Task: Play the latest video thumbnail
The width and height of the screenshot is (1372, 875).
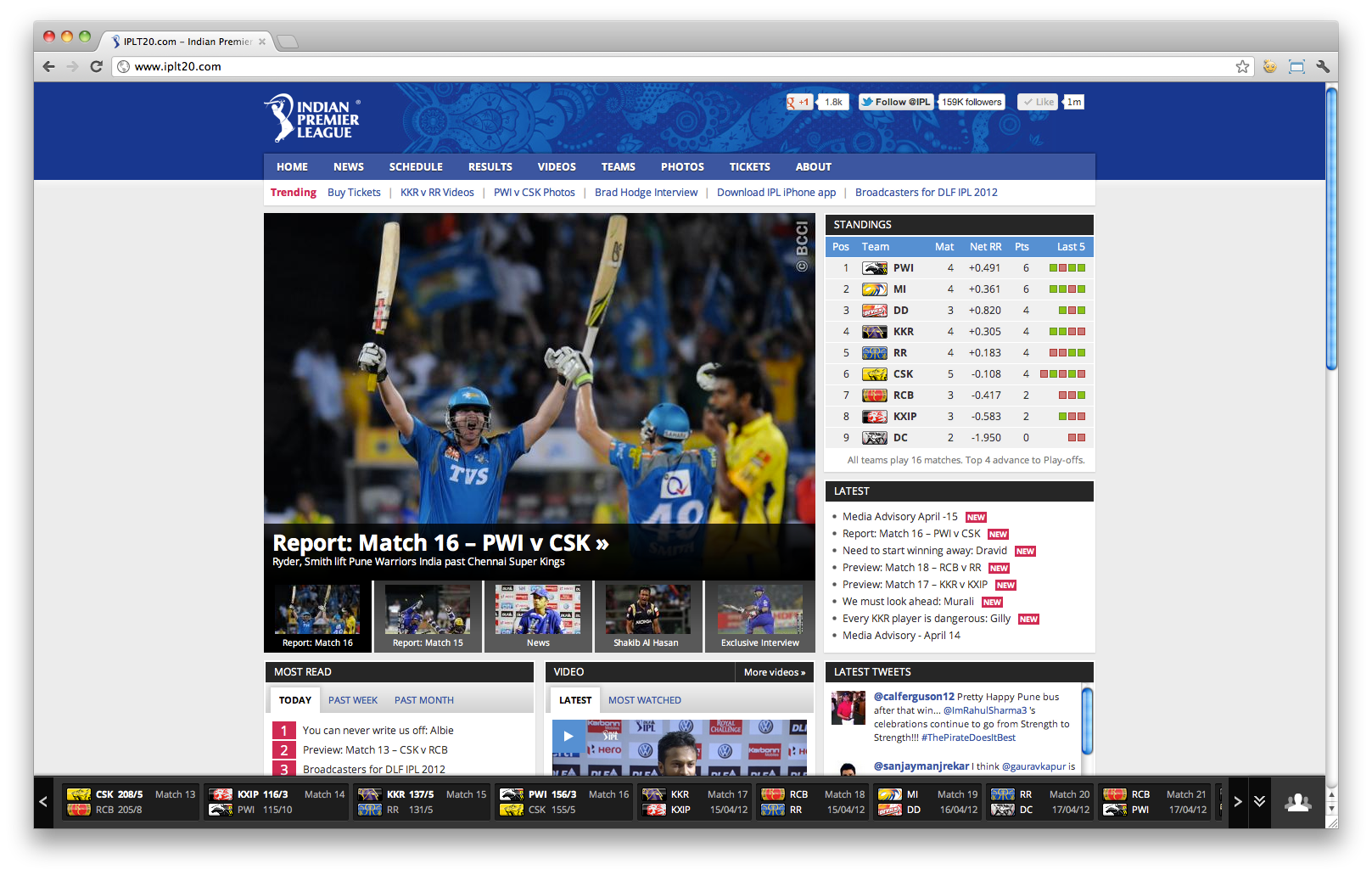Action: point(568,736)
